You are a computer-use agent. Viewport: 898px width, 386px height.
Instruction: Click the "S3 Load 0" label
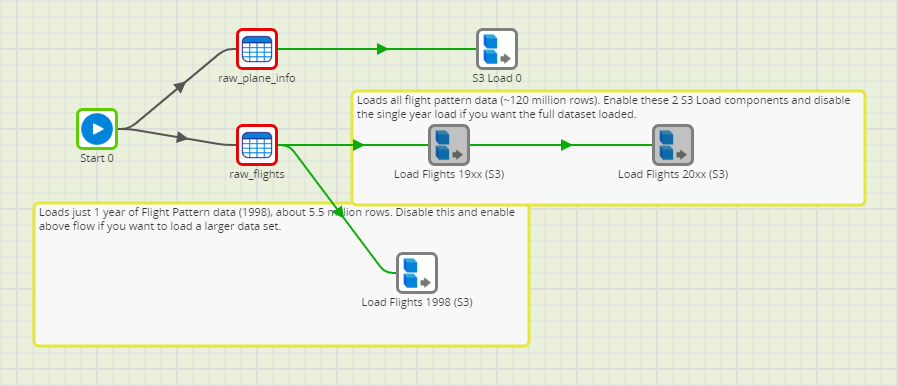click(497, 78)
